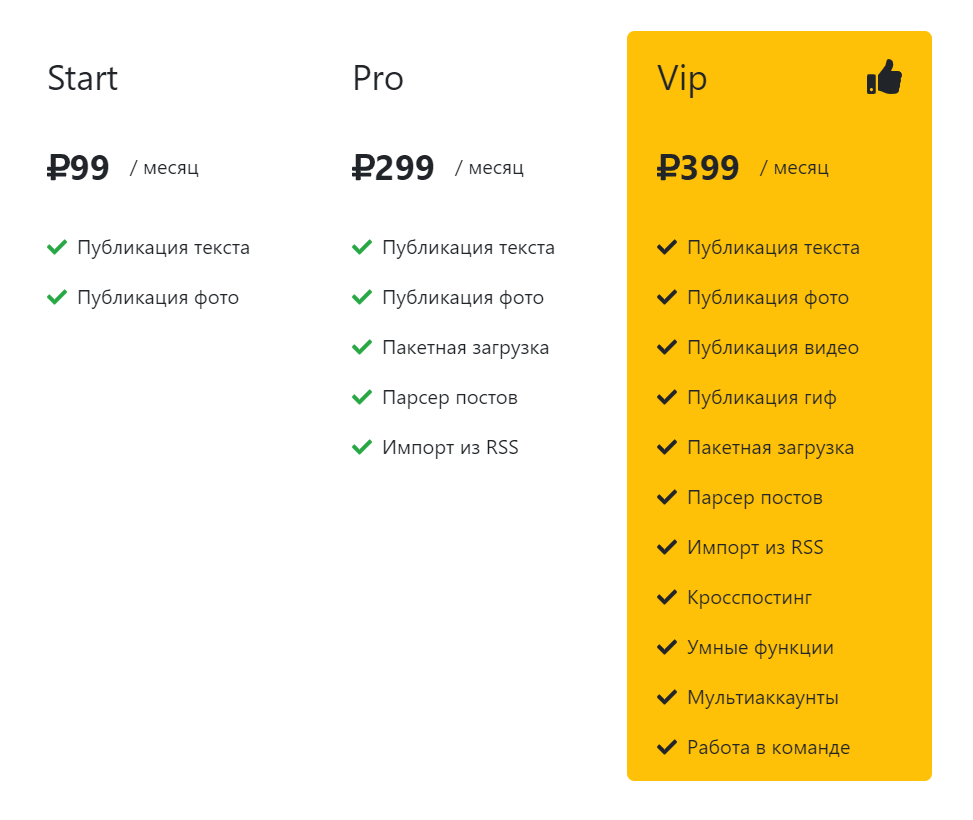Click the checkmark next to Публикация видео

tap(666, 347)
